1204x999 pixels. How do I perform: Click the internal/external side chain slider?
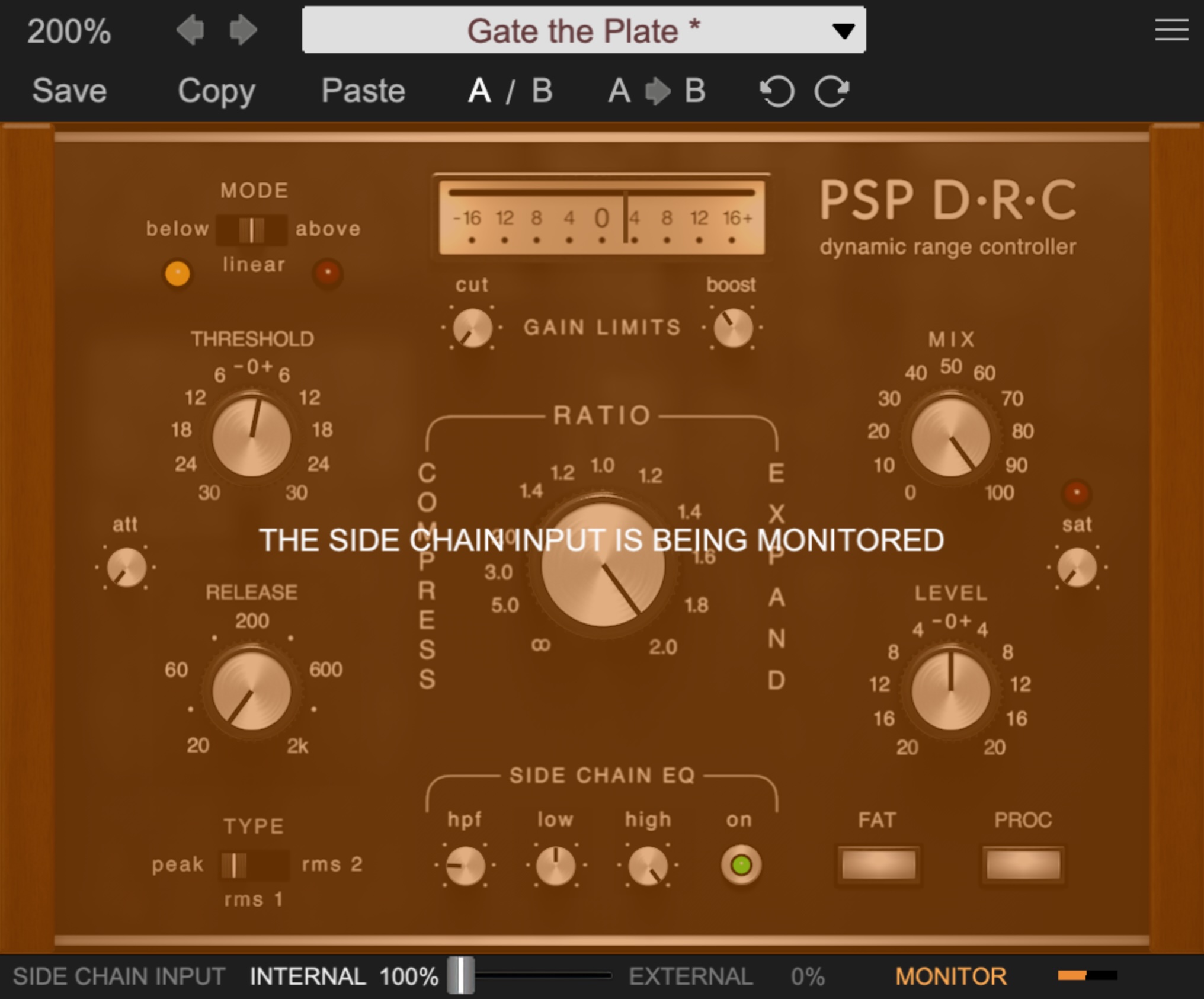click(461, 975)
